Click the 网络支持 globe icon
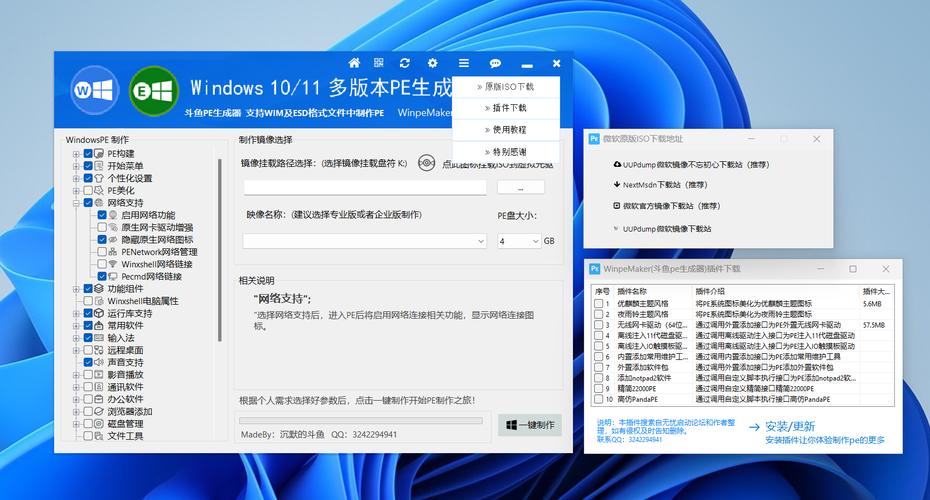Viewport: 930px width, 500px height. coord(98,203)
